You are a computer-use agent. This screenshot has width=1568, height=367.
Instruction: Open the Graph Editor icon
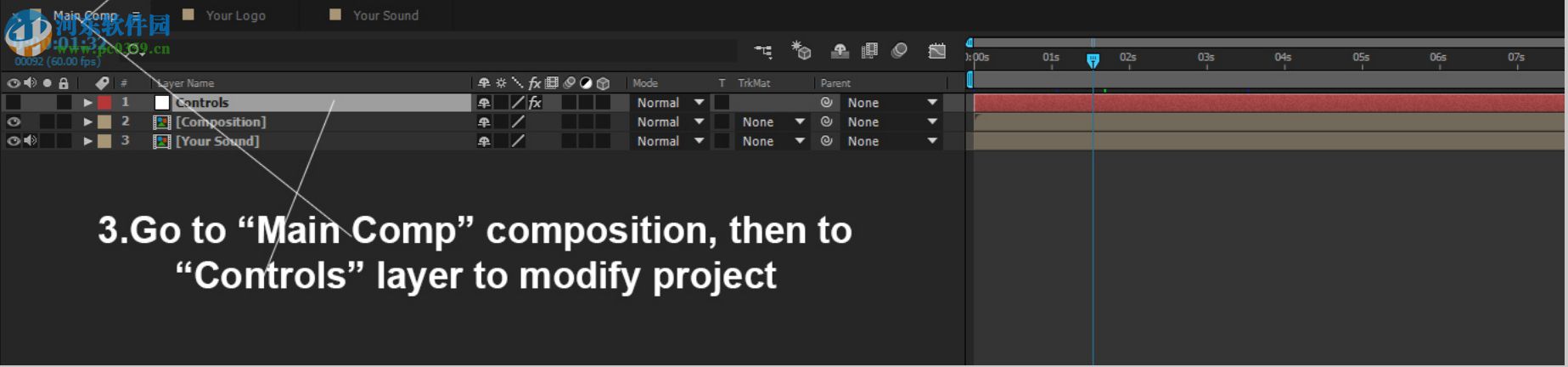(x=936, y=51)
